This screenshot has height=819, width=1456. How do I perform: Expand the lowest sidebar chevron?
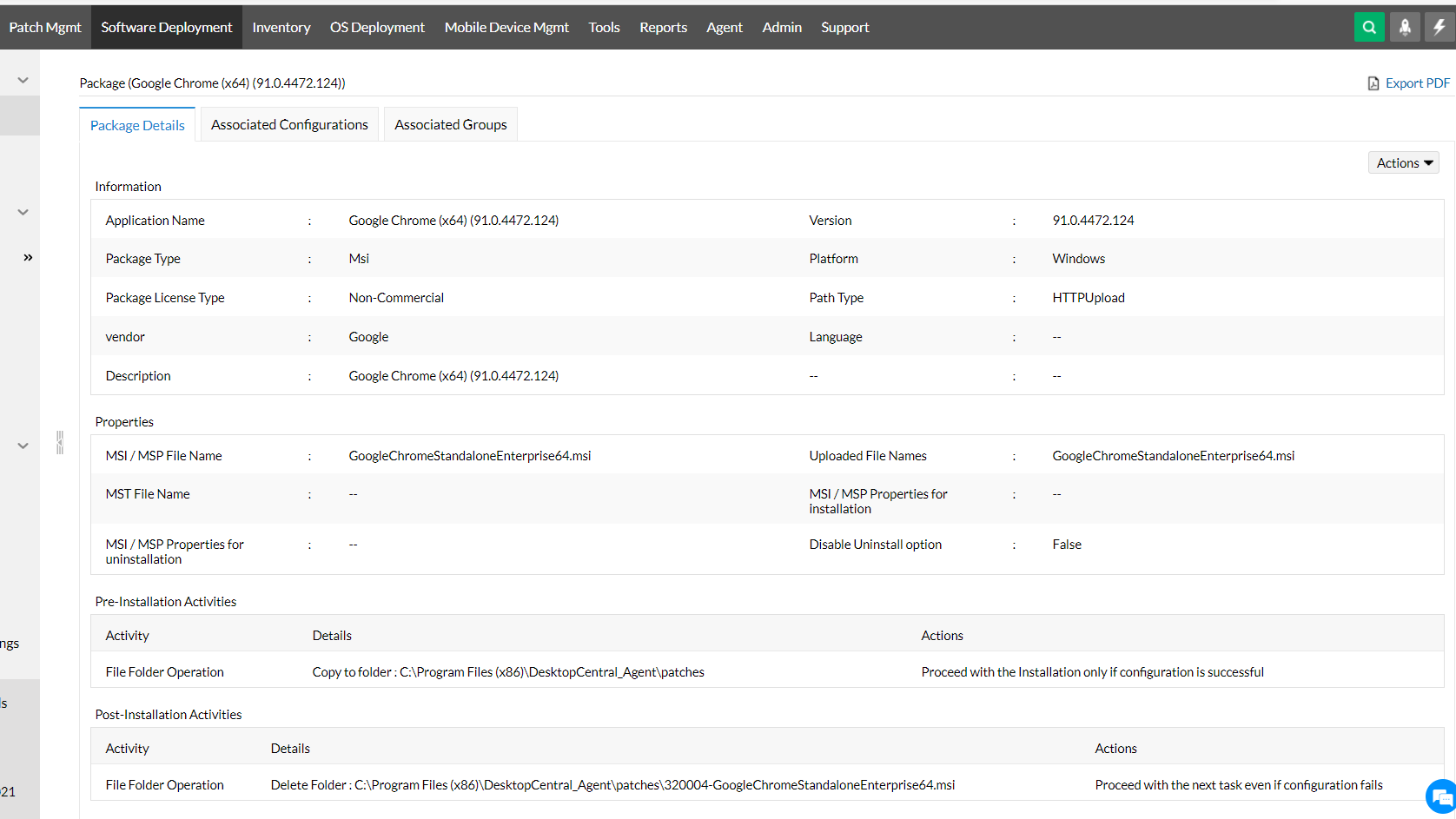pos(23,446)
